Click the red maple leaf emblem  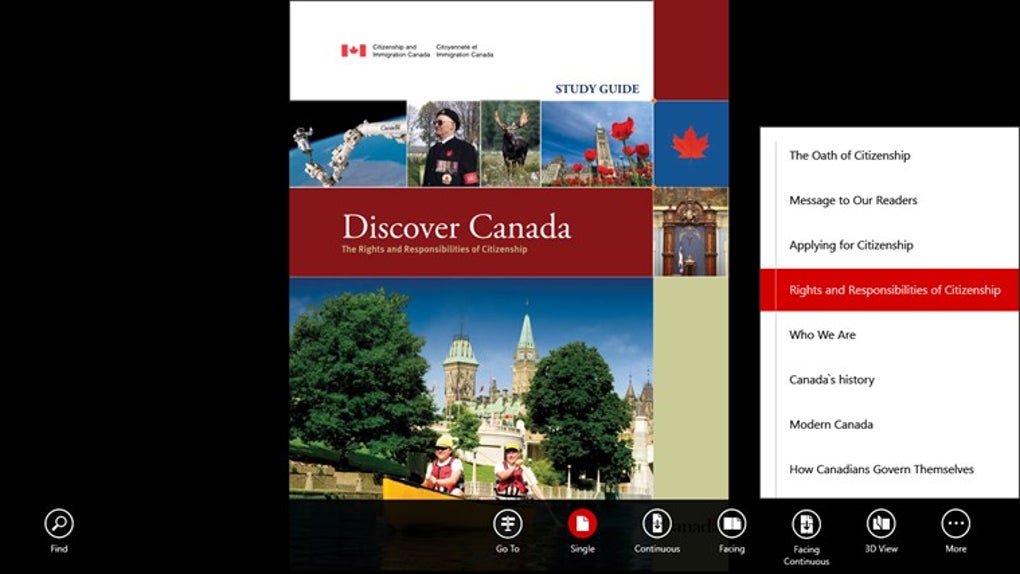(691, 143)
